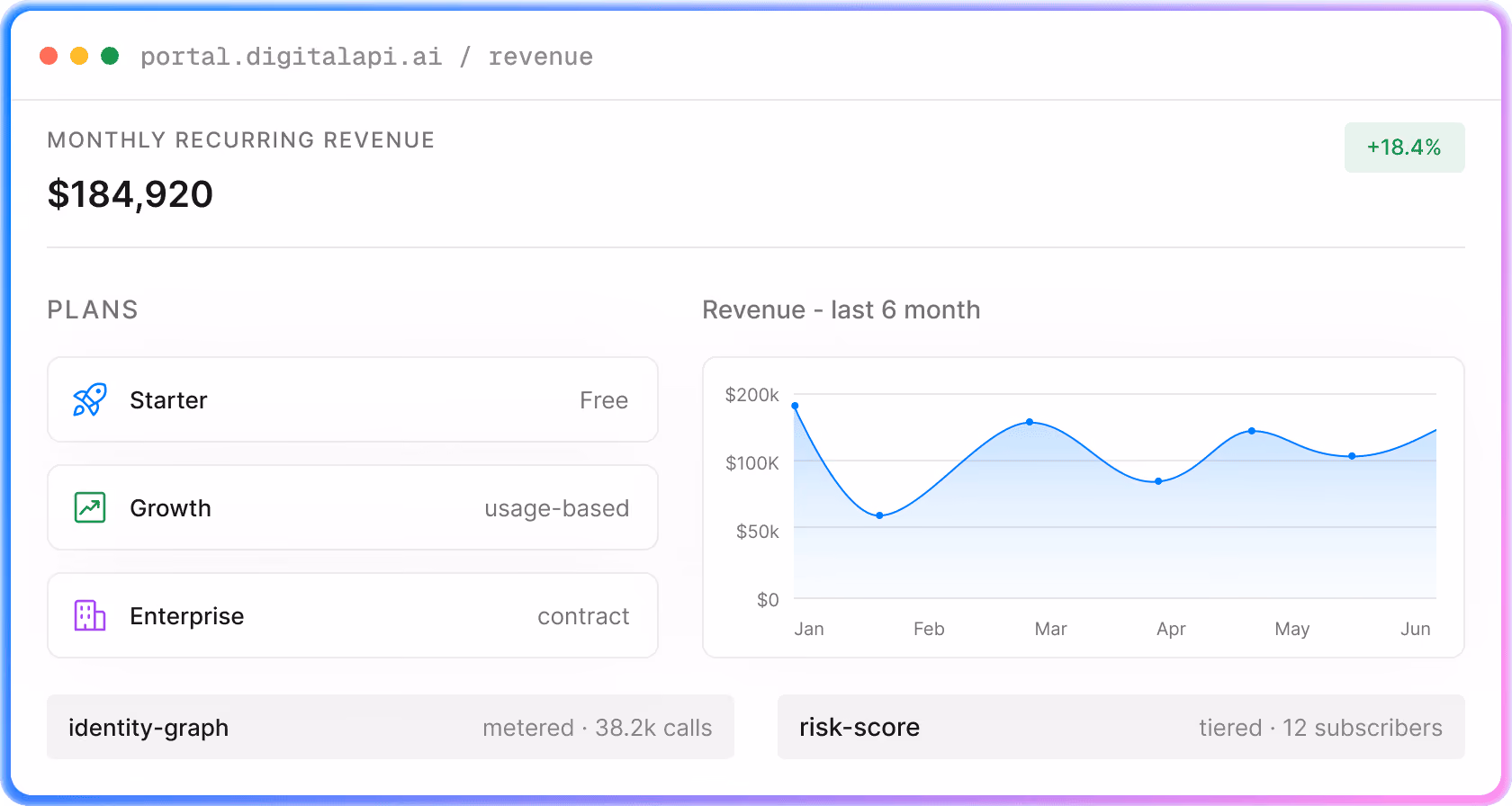This screenshot has width=1512, height=806.
Task: Click the portal.digitalapi.ai address text
Action: click(x=292, y=57)
